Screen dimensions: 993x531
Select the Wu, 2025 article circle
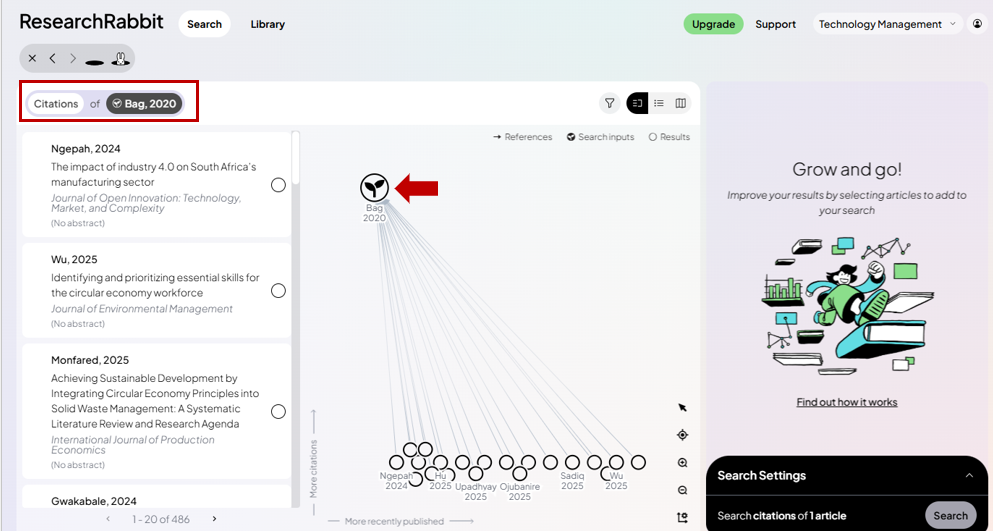pyautogui.click(x=278, y=291)
